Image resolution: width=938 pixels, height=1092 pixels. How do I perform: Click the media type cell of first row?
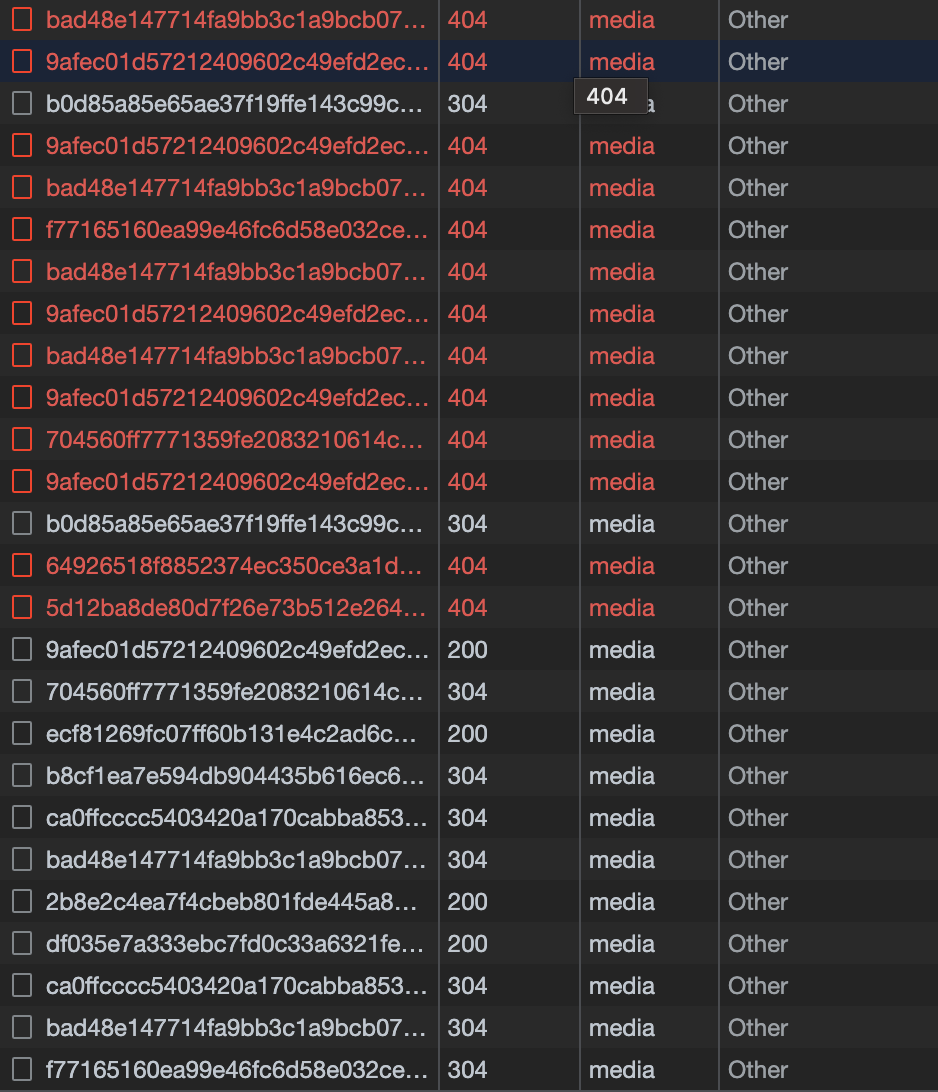pyautogui.click(x=622, y=20)
